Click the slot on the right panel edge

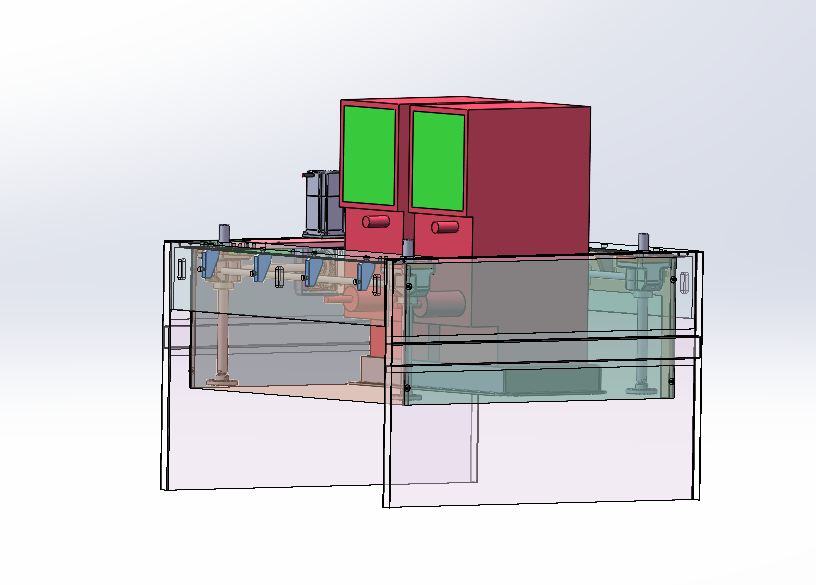coord(685,280)
